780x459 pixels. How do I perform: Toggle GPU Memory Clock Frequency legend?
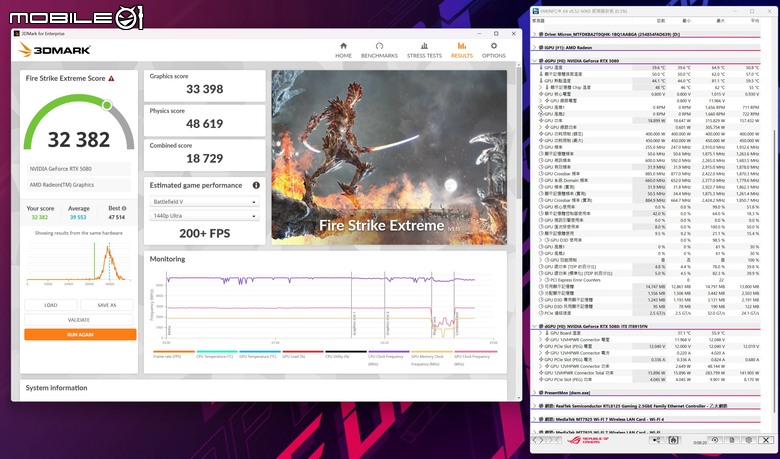click(431, 358)
